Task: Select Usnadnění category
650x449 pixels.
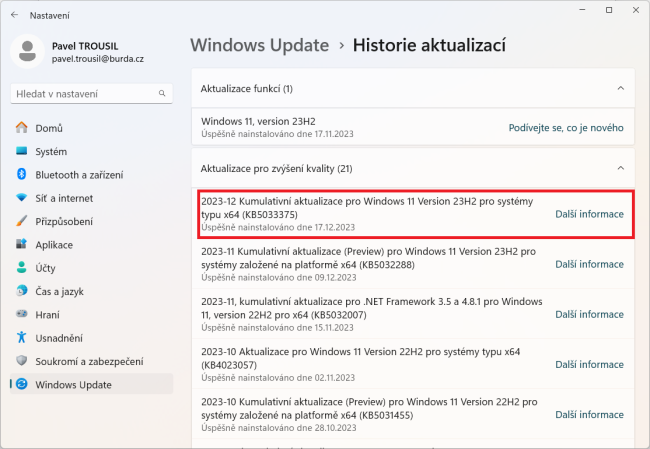Action: pos(91,338)
